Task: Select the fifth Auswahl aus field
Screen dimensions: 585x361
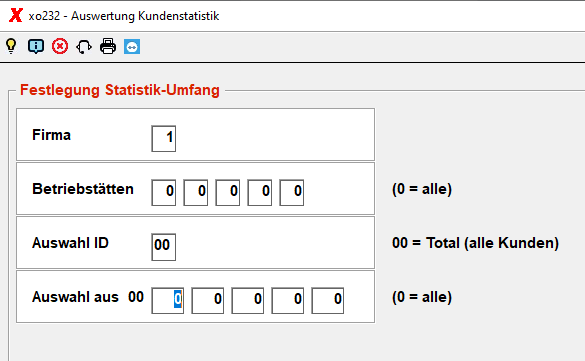Action: pyautogui.click(x=328, y=301)
